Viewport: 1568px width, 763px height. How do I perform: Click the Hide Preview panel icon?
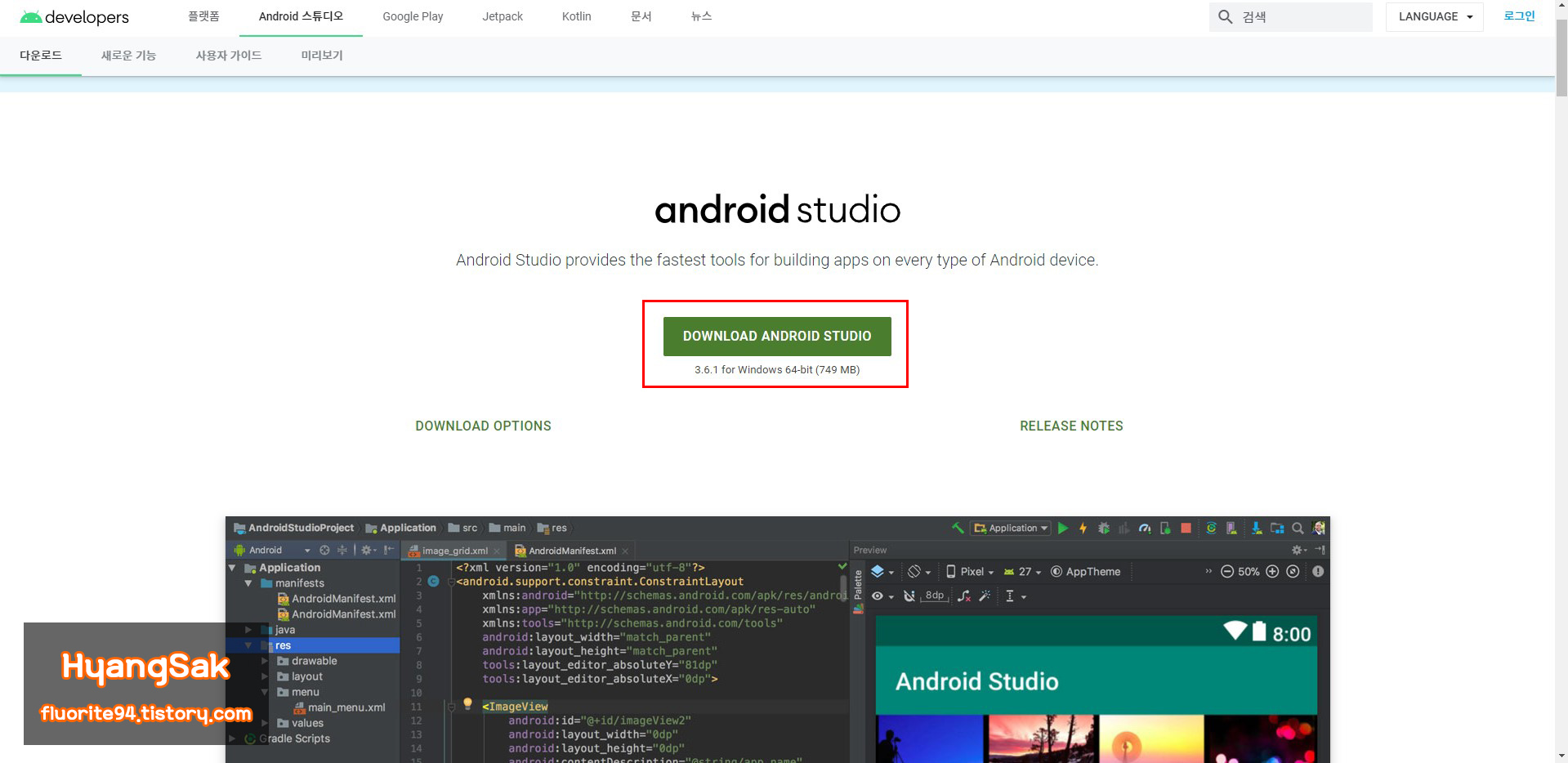click(1320, 550)
